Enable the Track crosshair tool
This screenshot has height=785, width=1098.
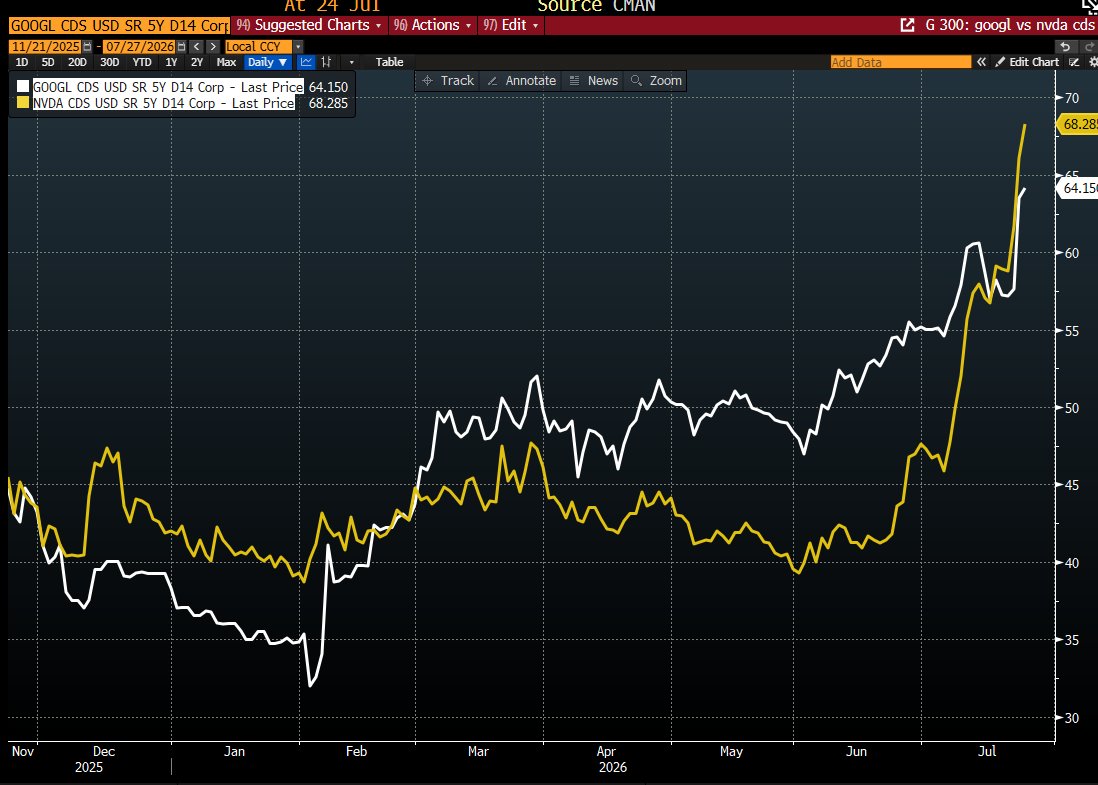tap(448, 81)
